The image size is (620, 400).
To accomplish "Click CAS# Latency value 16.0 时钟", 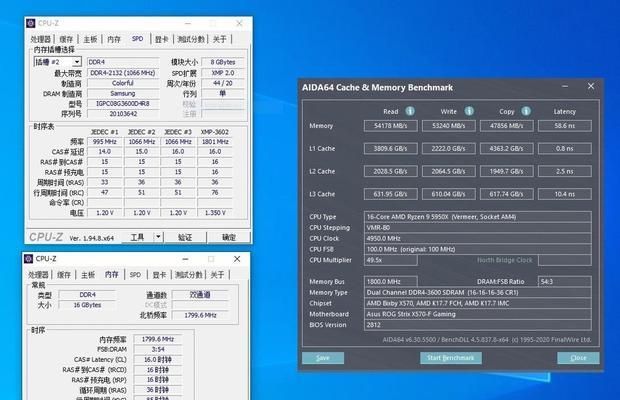I will pyautogui.click(x=158, y=360).
